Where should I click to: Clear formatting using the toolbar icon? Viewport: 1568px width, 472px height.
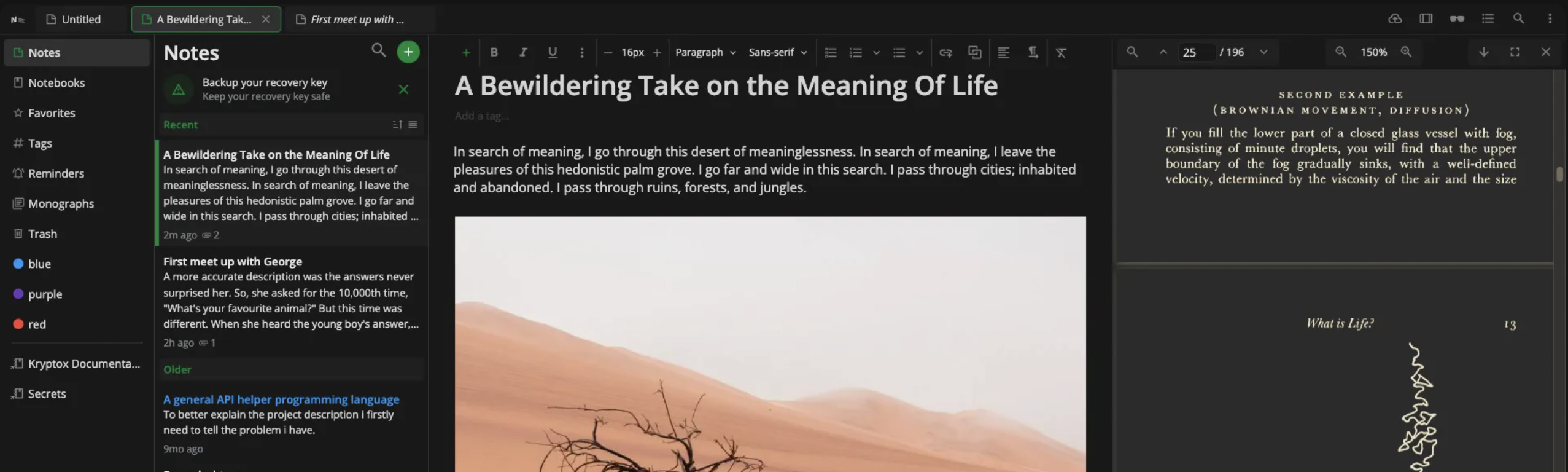pyautogui.click(x=1061, y=53)
